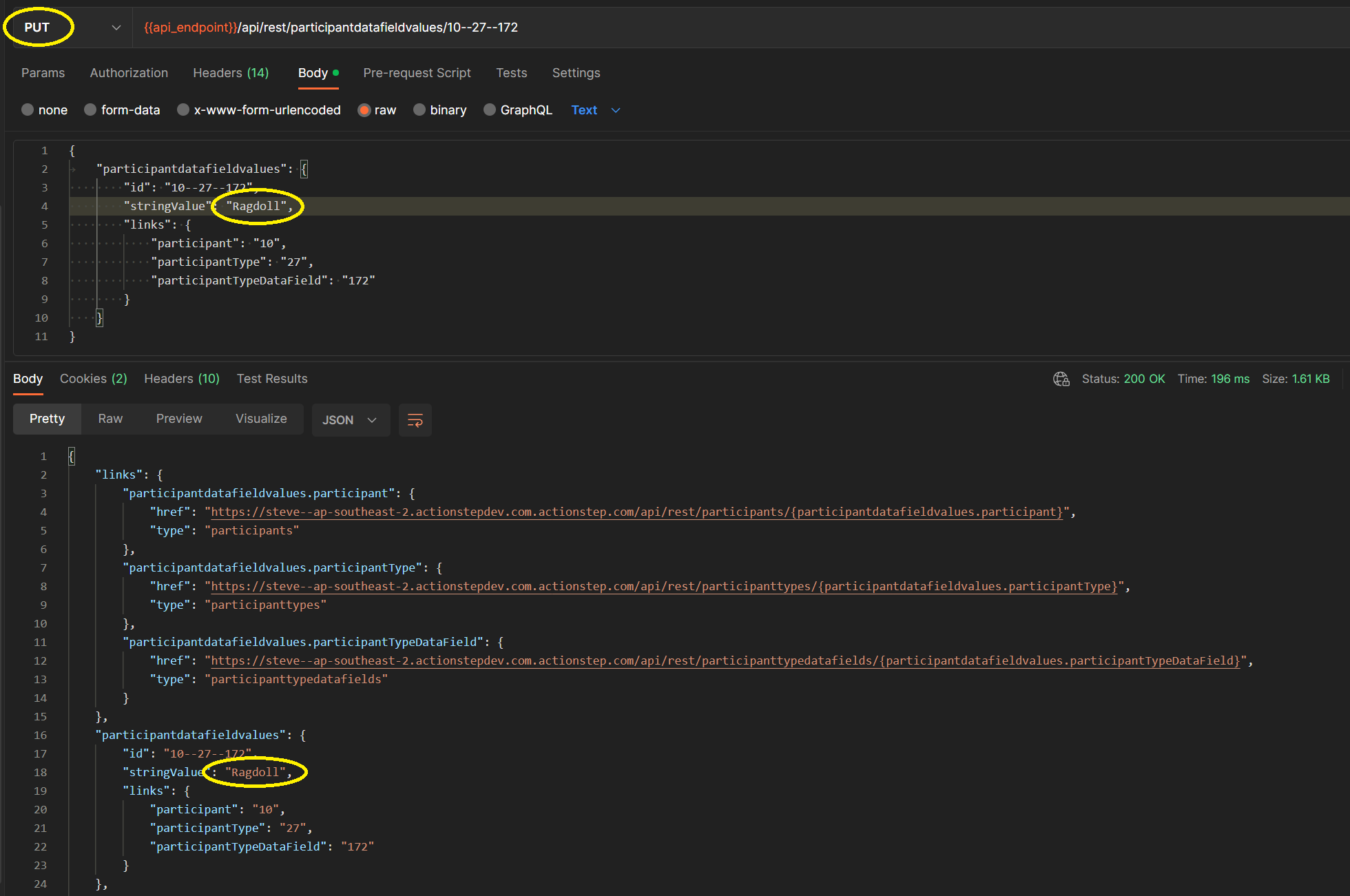Select the x-www-form-urlencoded radio button
This screenshot has height=896, width=1350.
click(183, 110)
